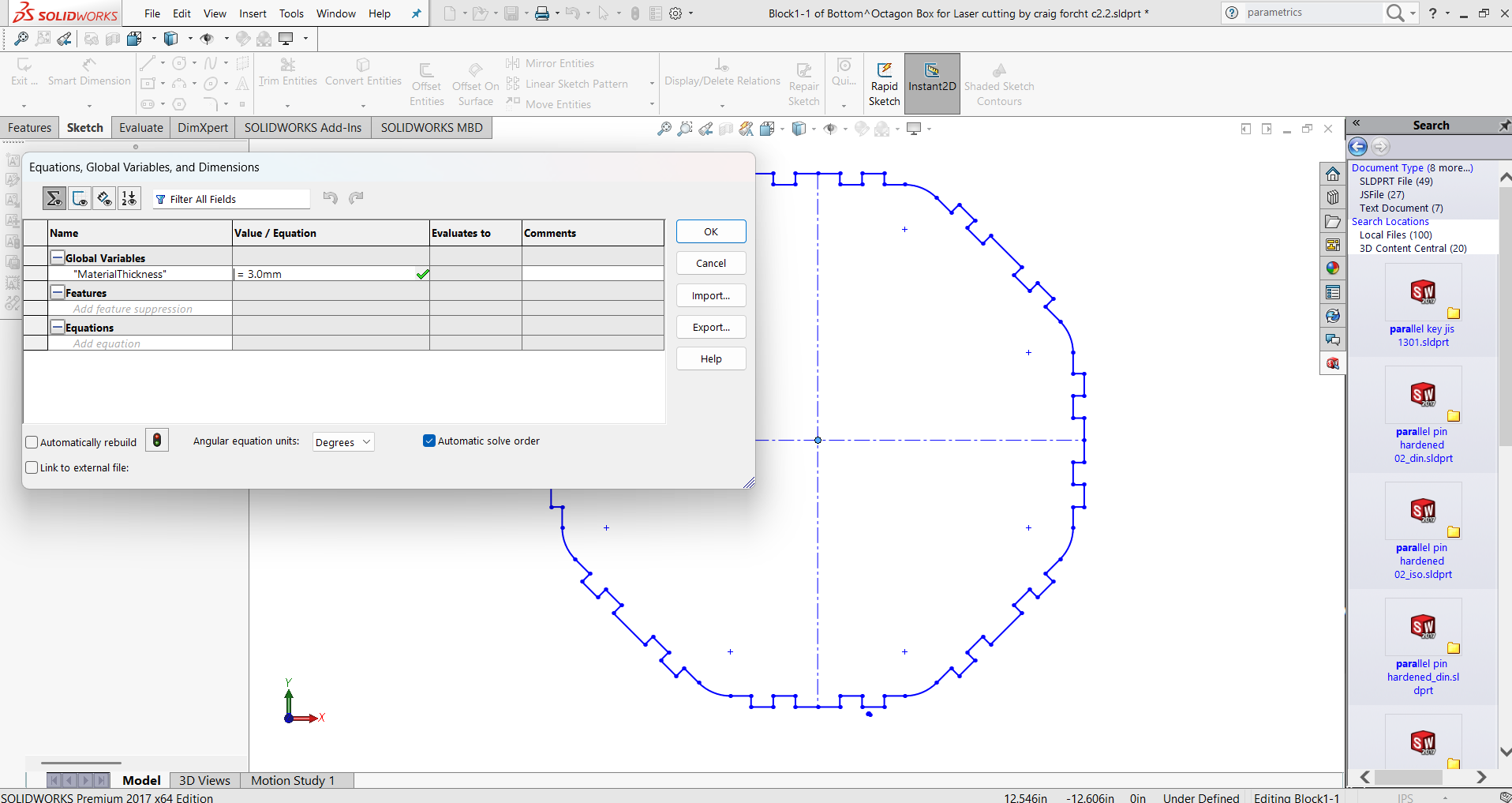Click the MaterialThickness value cell
The width and height of the screenshot is (1512, 803).
tap(331, 274)
